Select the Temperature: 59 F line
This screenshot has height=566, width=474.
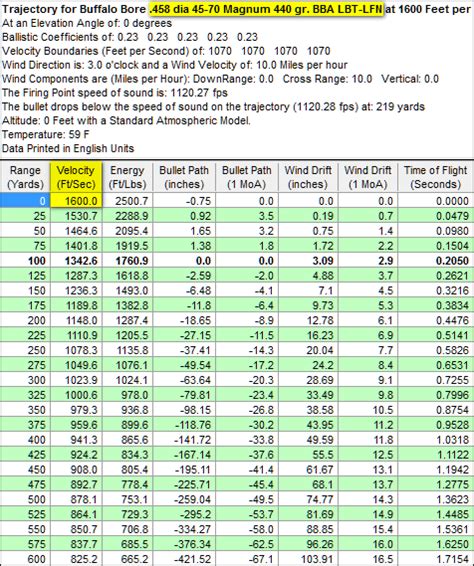pyautogui.click(x=45, y=135)
